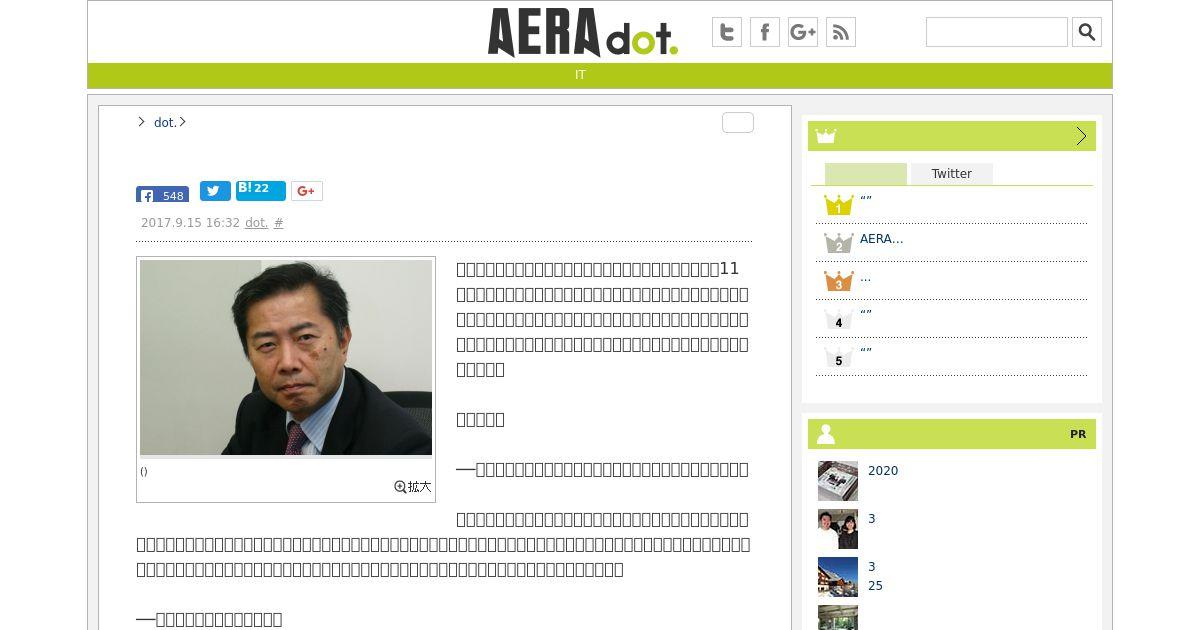Click the blank rounded button above article
This screenshot has width=1200, height=630.
[738, 122]
